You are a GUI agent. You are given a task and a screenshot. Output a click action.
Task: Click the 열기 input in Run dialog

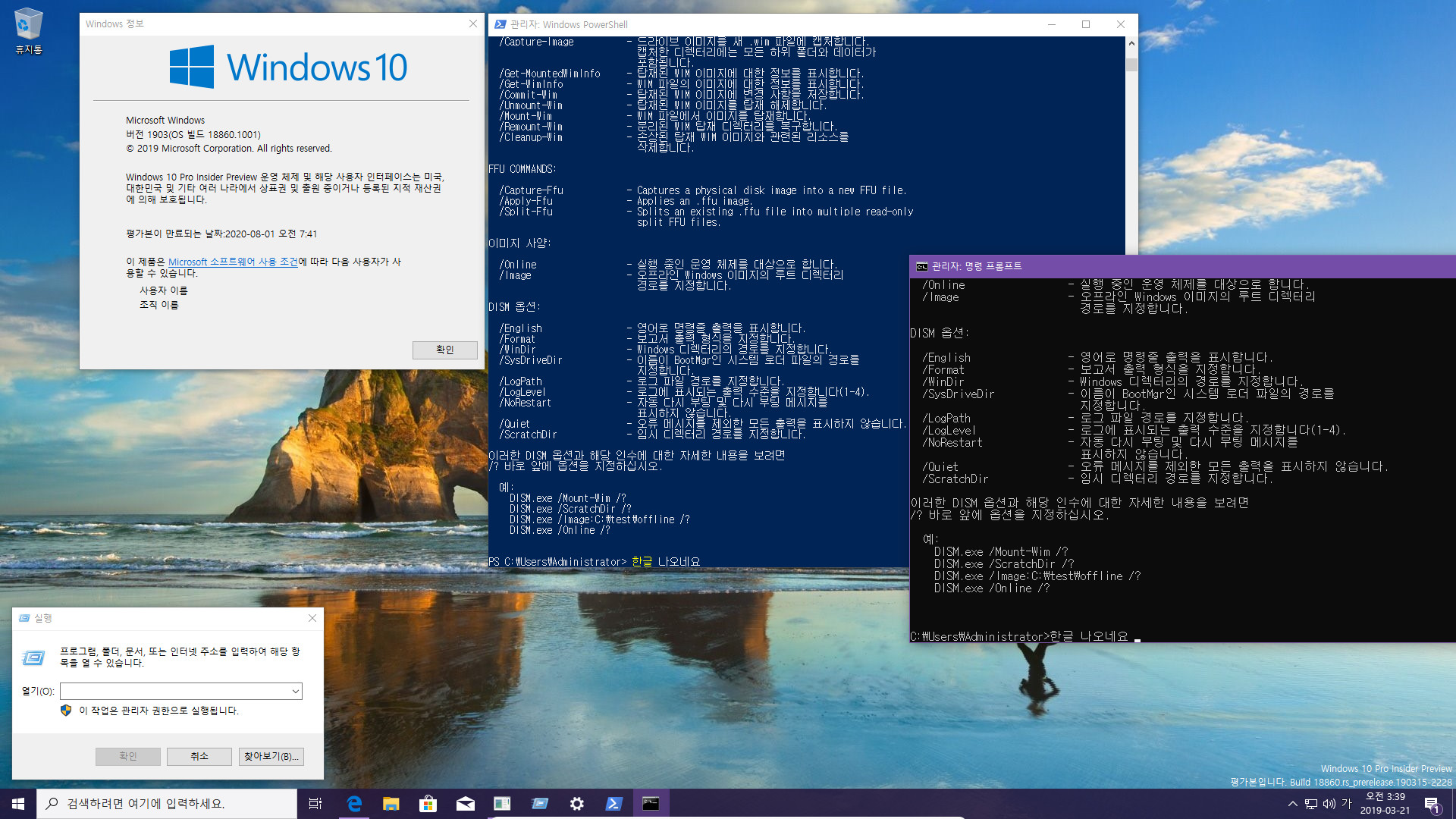(180, 691)
